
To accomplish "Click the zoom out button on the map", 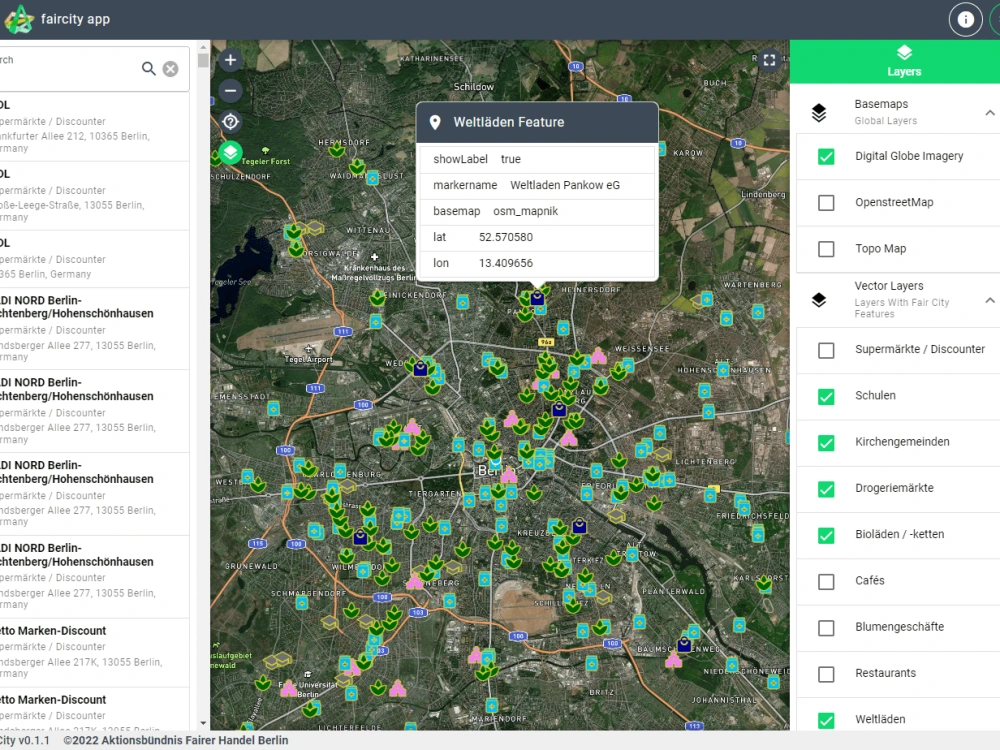I will click(230, 90).
